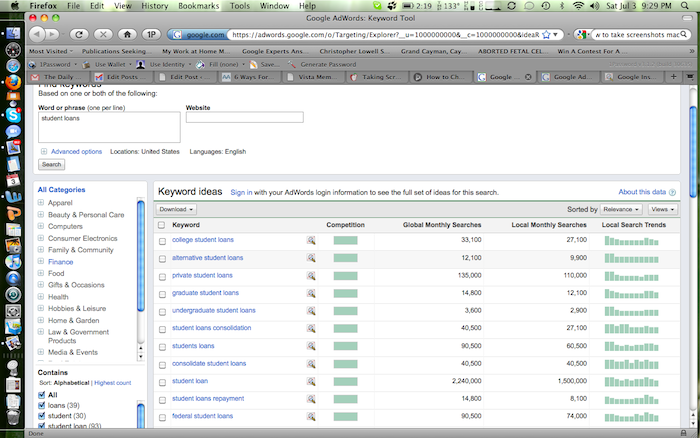Check the box for graduate student loans

pyautogui.click(x=162, y=293)
